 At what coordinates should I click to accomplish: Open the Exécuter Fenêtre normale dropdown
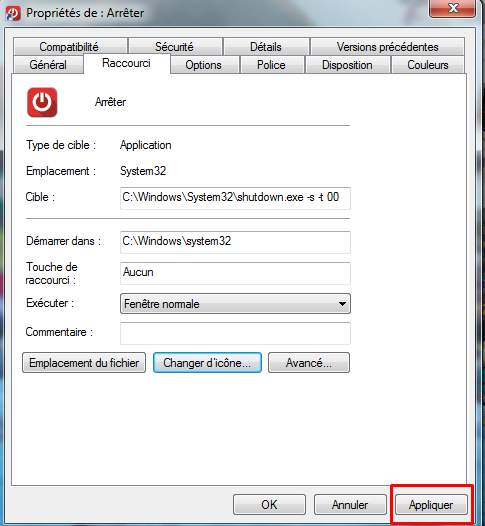click(x=235, y=304)
